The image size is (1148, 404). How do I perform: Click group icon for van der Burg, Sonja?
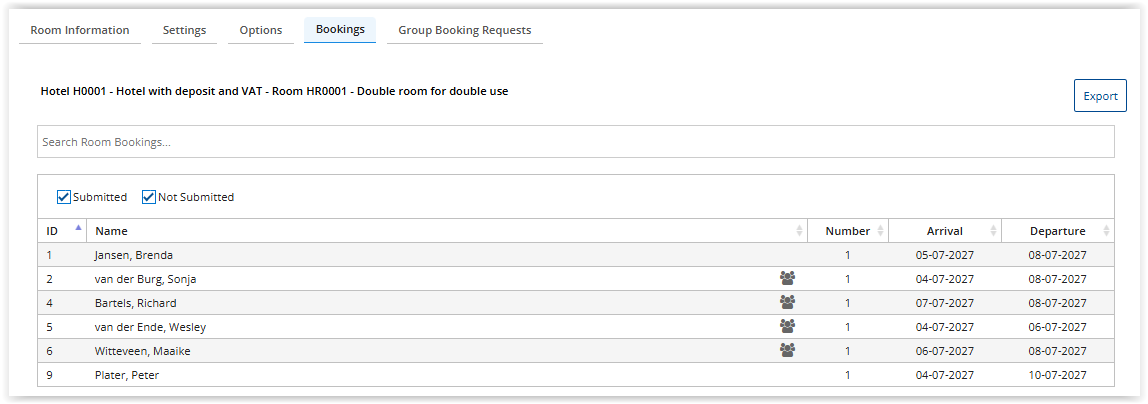787,278
